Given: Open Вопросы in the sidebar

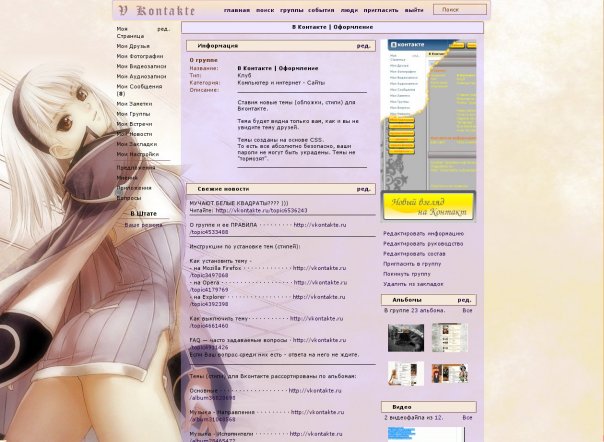Looking at the screenshot, I should coord(129,198).
